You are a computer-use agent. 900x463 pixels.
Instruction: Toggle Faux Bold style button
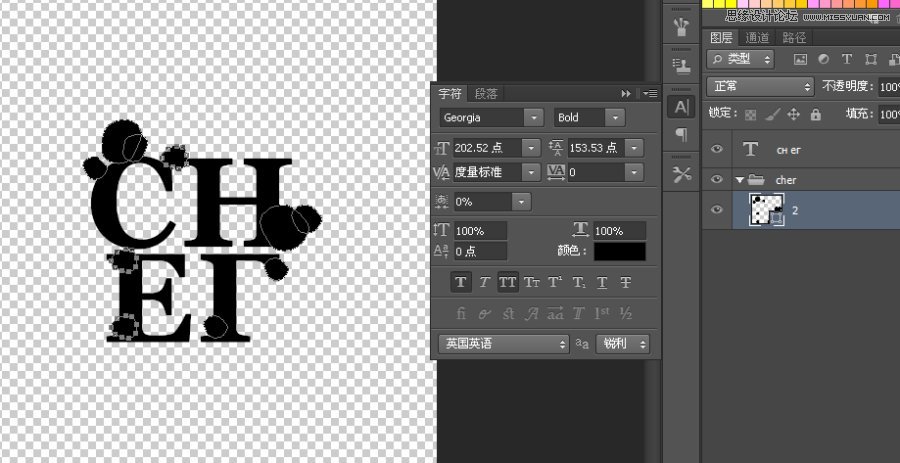coord(460,283)
